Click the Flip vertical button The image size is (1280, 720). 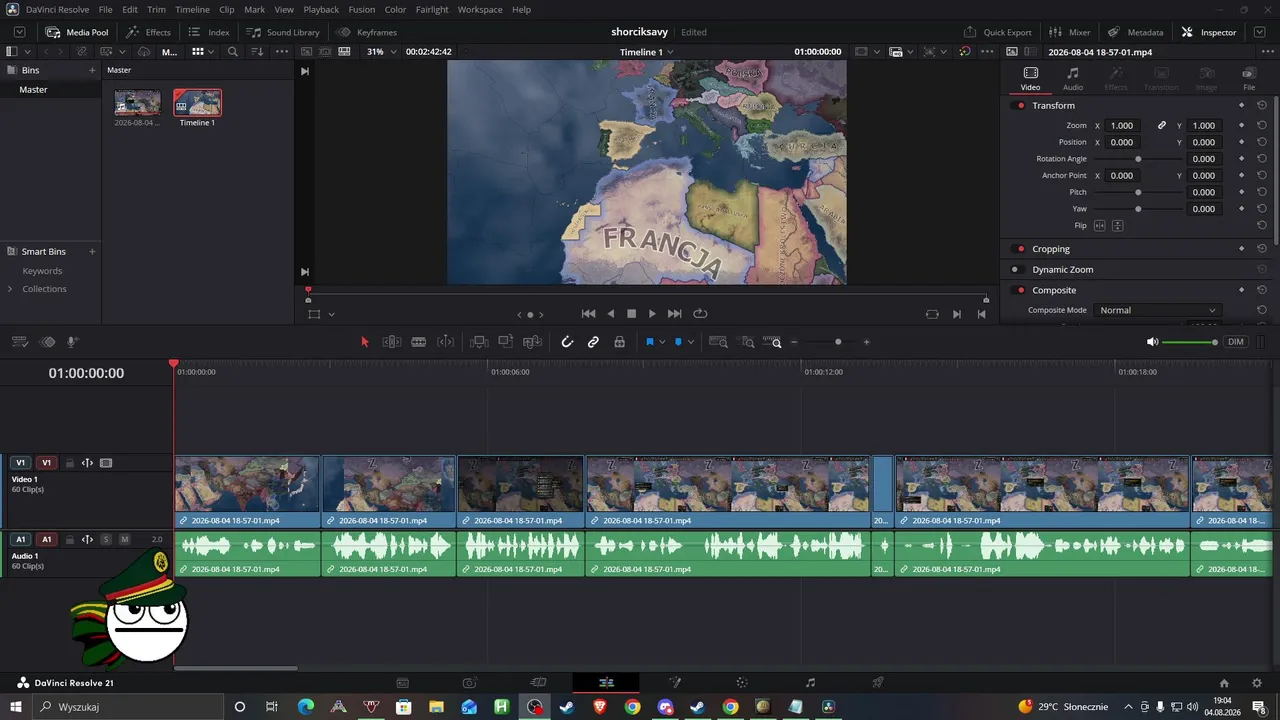(x=1118, y=226)
